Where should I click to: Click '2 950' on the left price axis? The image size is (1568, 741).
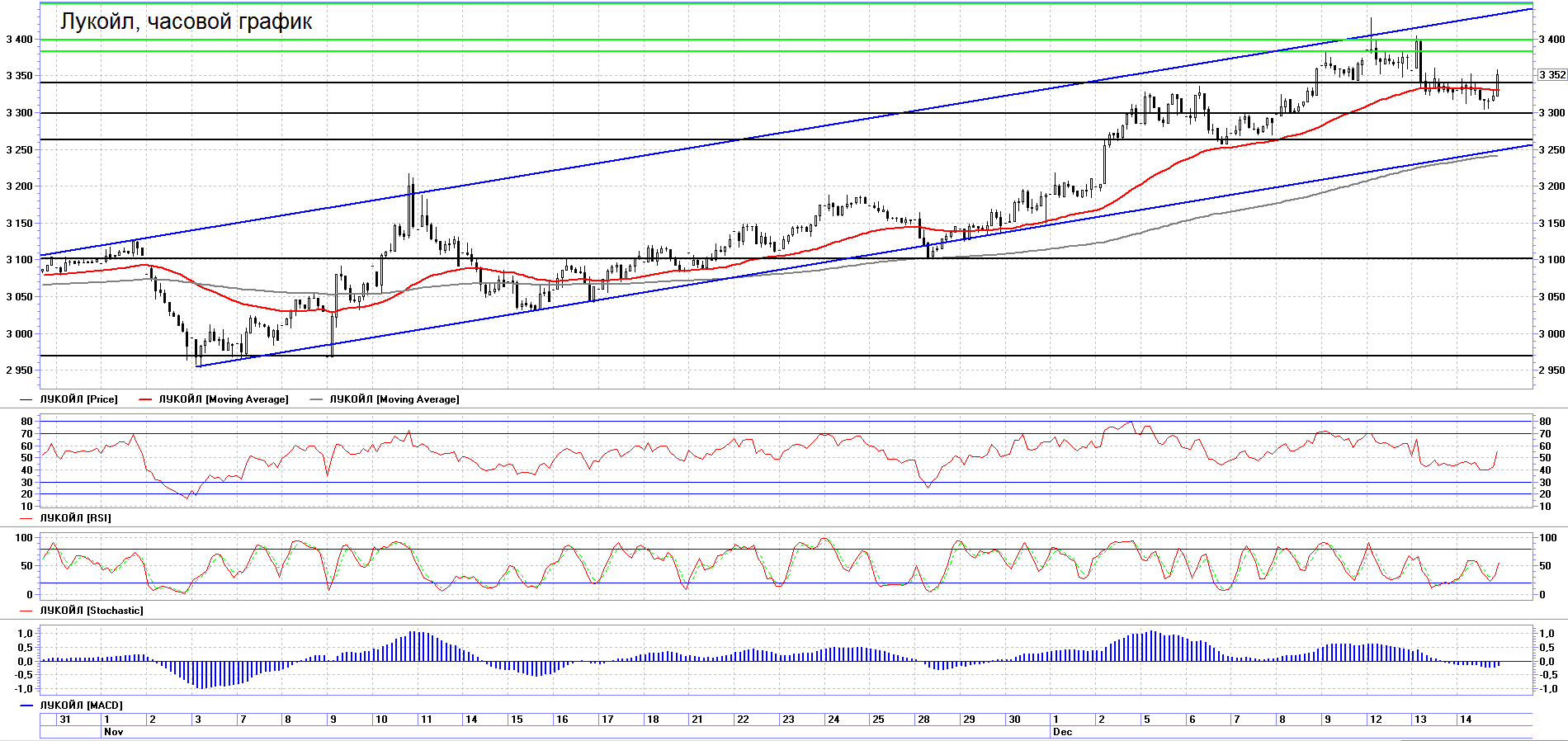pos(19,370)
